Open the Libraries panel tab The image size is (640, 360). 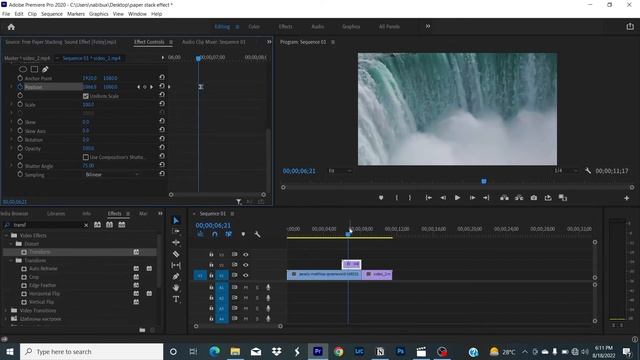click(x=56, y=213)
